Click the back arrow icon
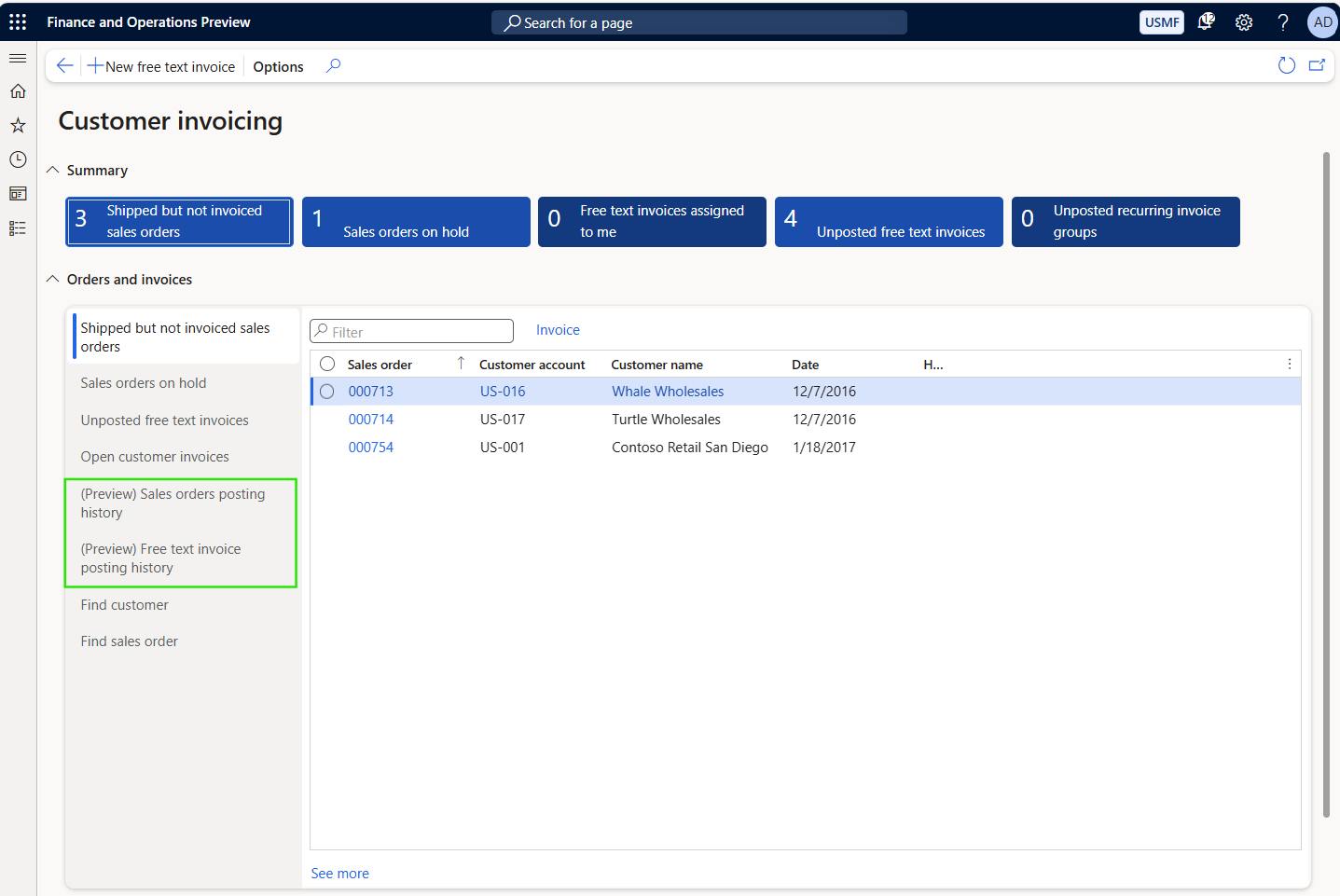Screen dimensions: 1340x896 tap(64, 65)
